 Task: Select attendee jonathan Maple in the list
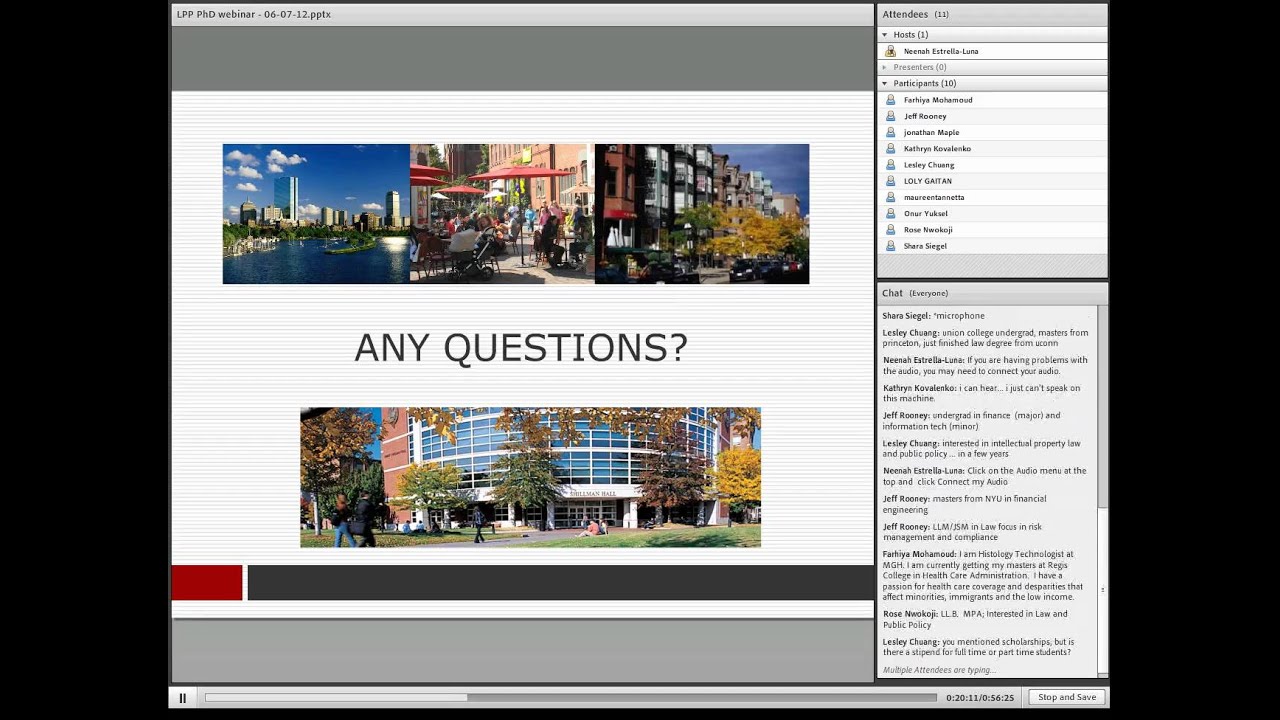(992, 132)
